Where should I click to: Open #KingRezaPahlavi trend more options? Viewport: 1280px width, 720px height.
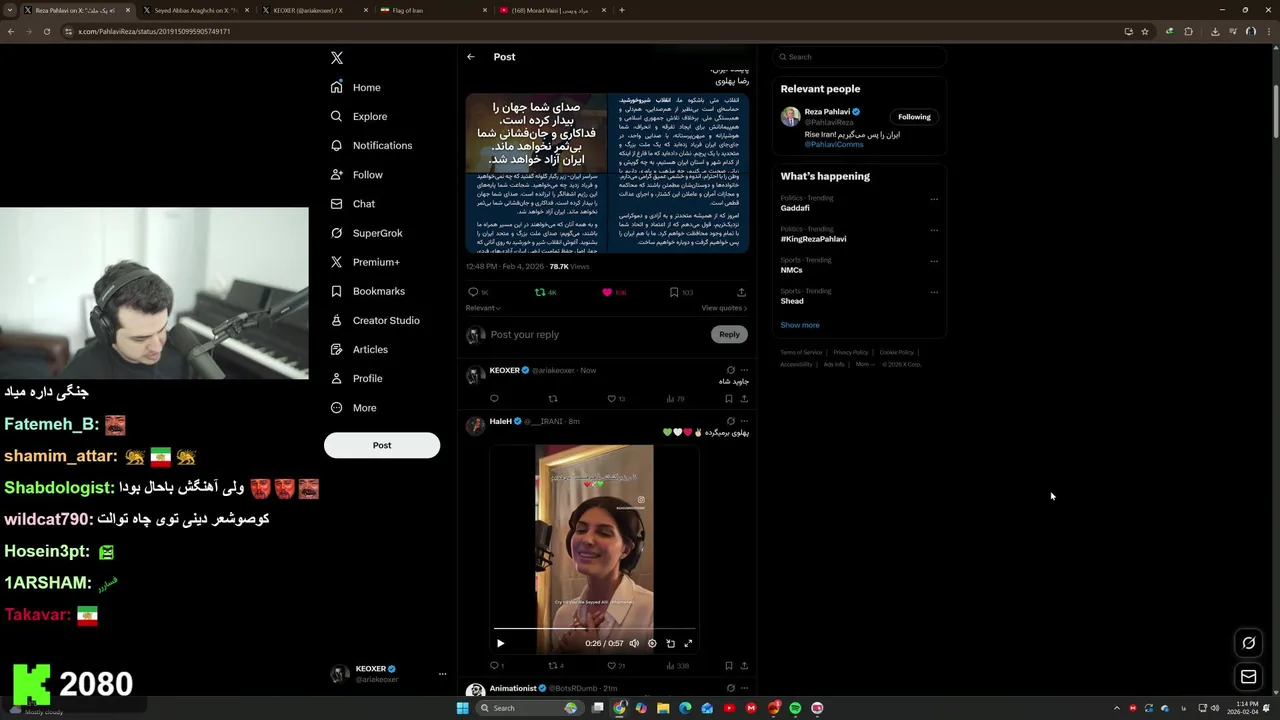pos(934,230)
